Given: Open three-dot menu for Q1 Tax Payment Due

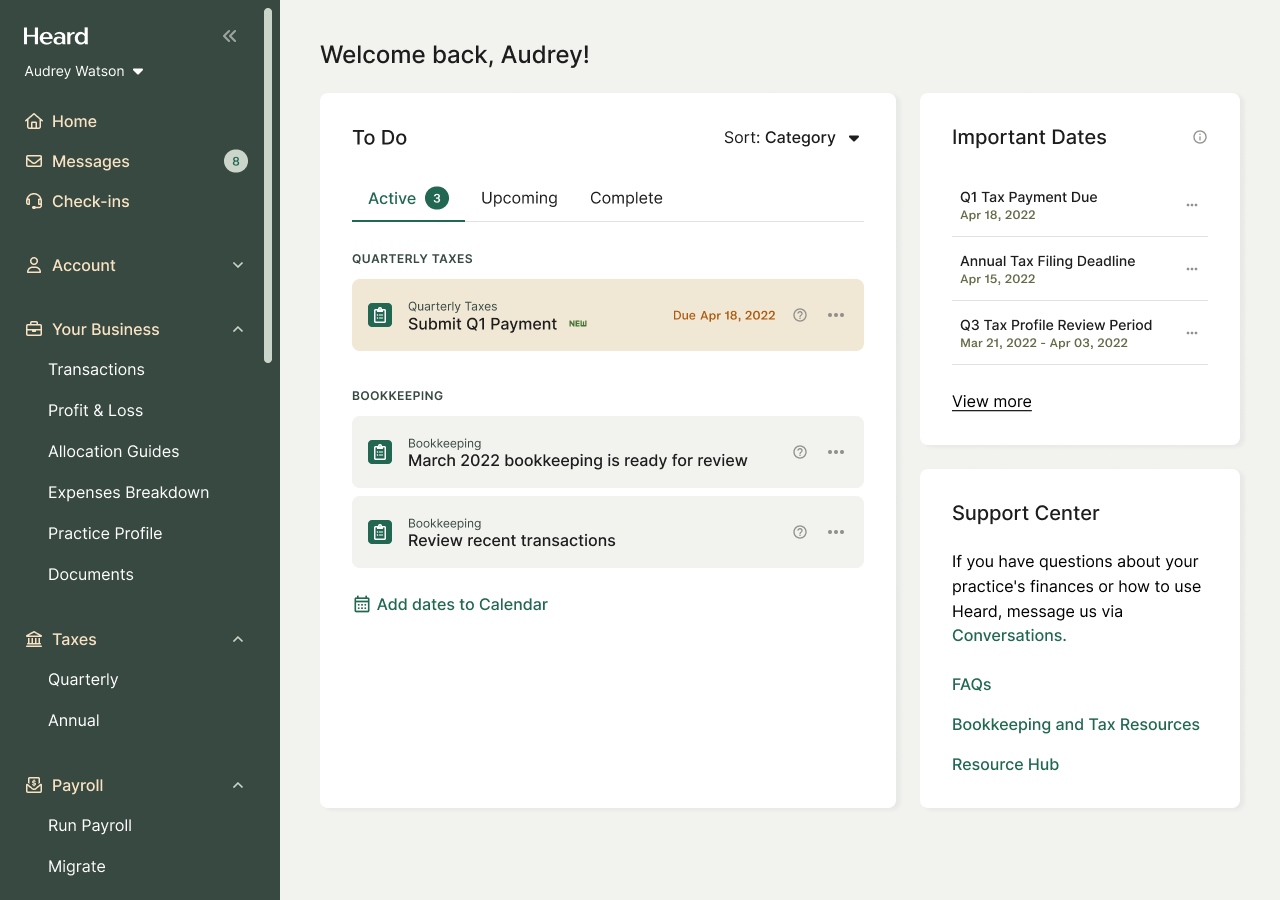Looking at the screenshot, I should (1192, 205).
